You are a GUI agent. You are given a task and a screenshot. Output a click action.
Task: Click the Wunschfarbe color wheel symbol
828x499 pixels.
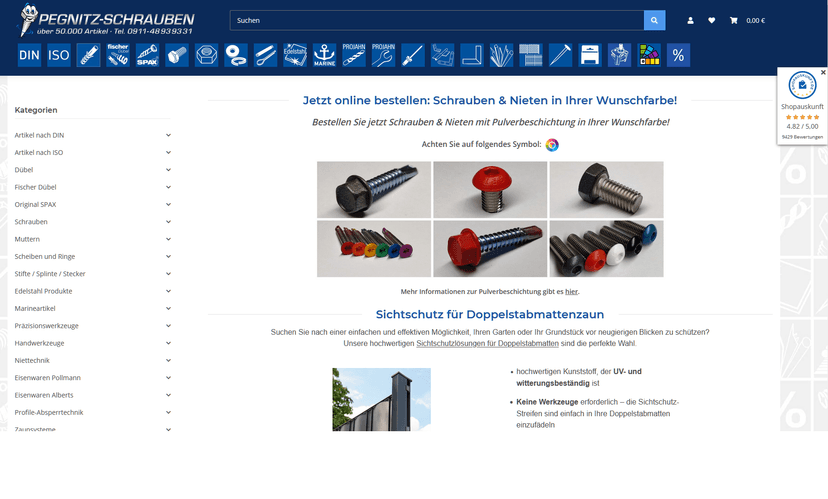tap(552, 145)
